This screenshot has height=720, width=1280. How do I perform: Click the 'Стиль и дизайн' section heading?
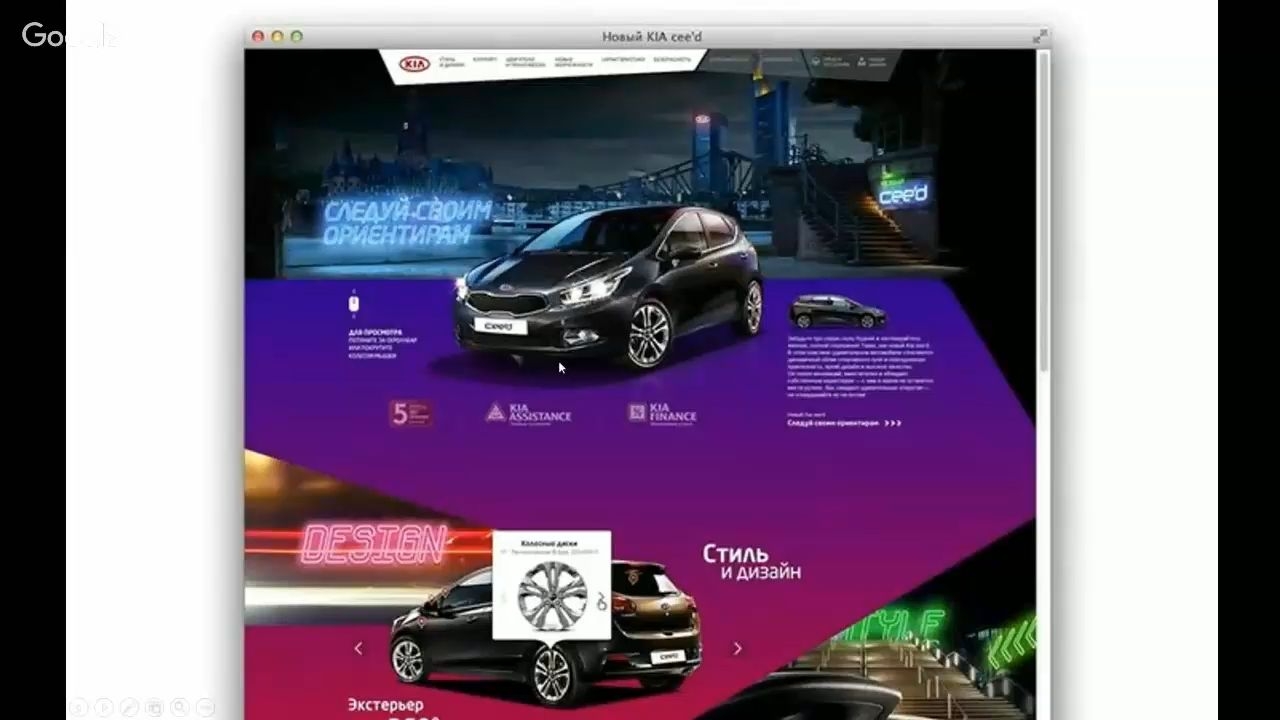click(x=752, y=562)
